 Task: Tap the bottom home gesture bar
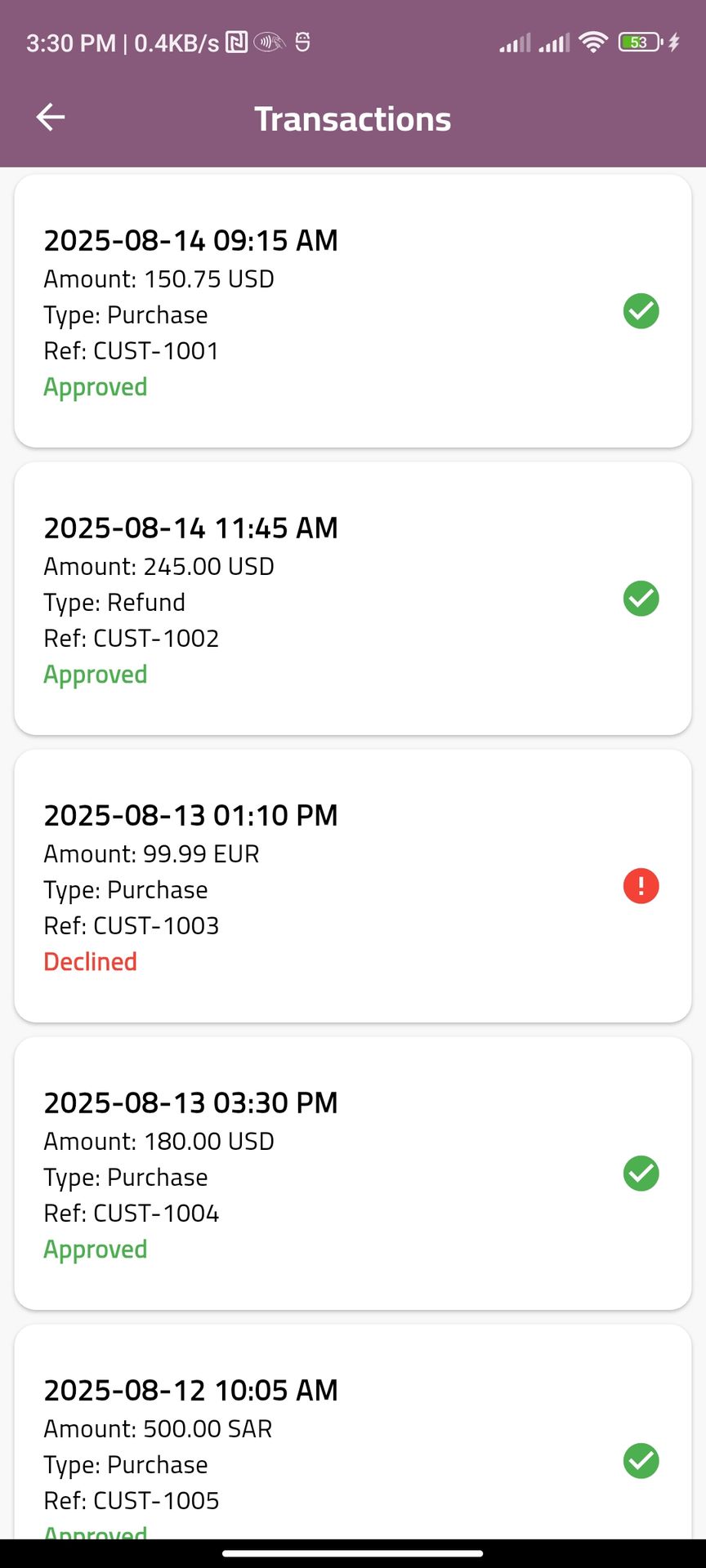click(352, 1553)
